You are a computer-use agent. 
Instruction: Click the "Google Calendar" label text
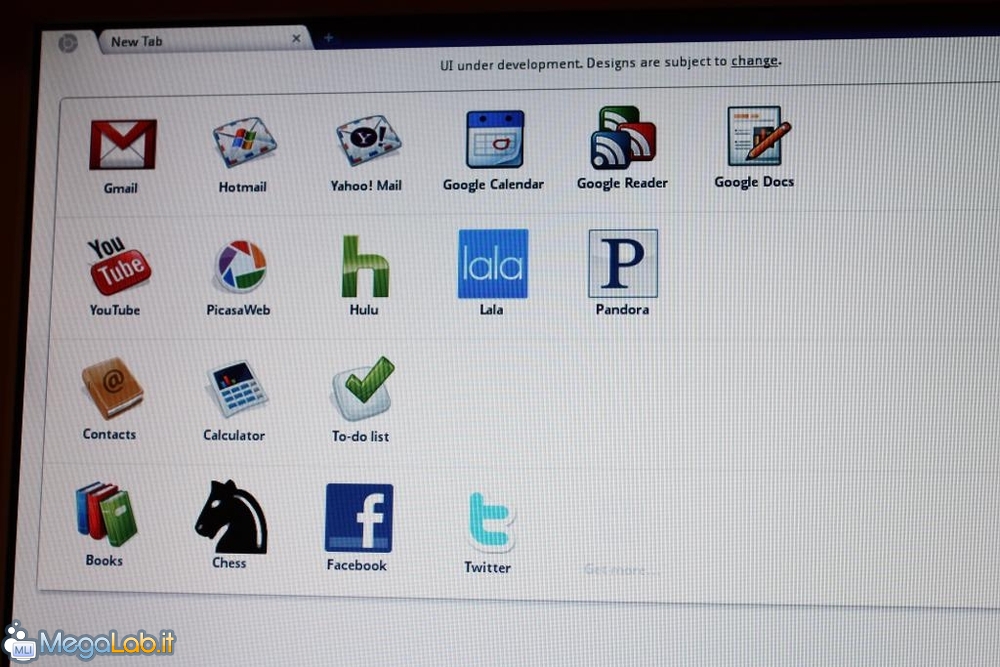click(x=494, y=184)
